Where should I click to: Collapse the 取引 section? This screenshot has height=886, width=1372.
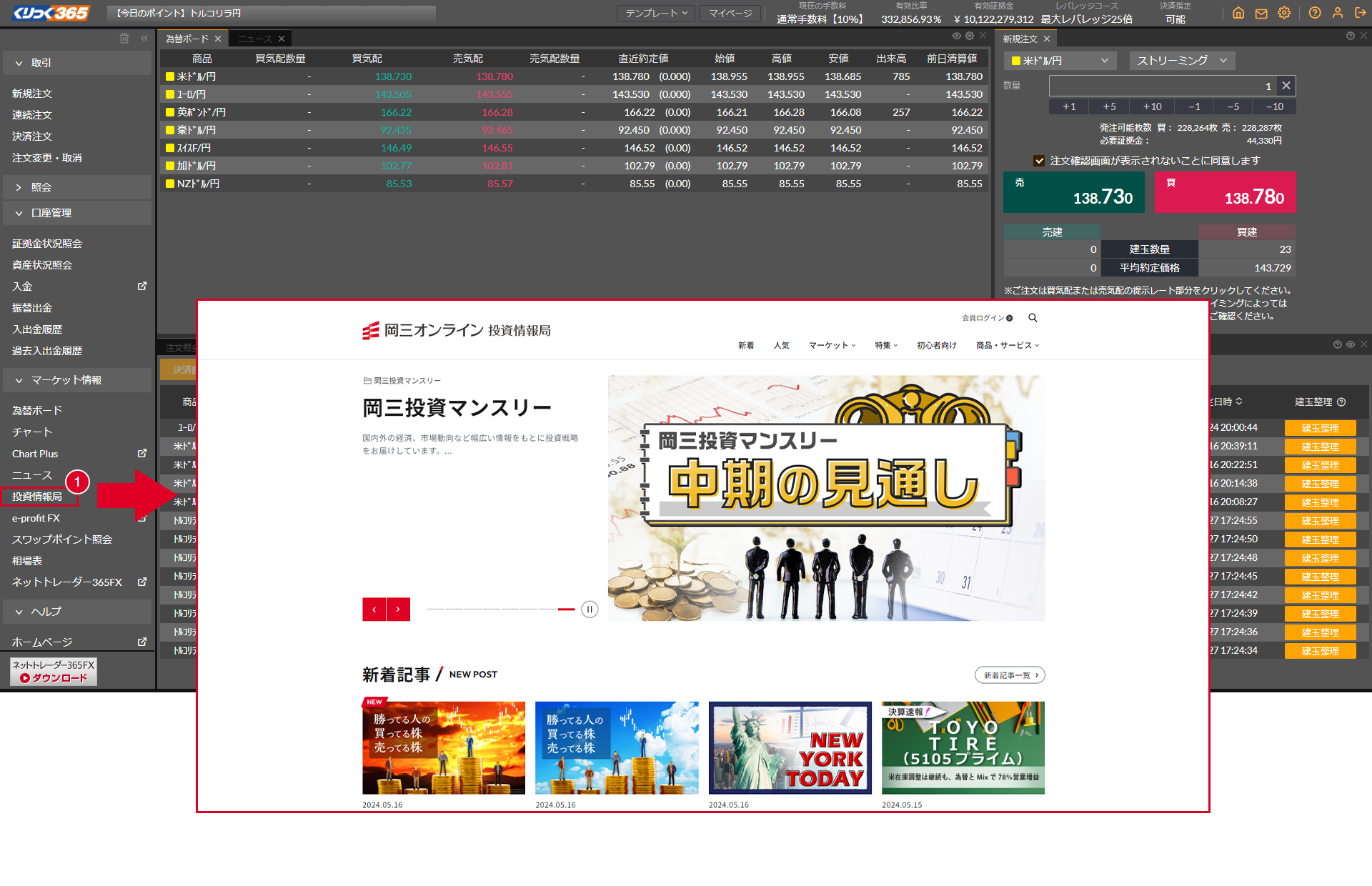76,63
